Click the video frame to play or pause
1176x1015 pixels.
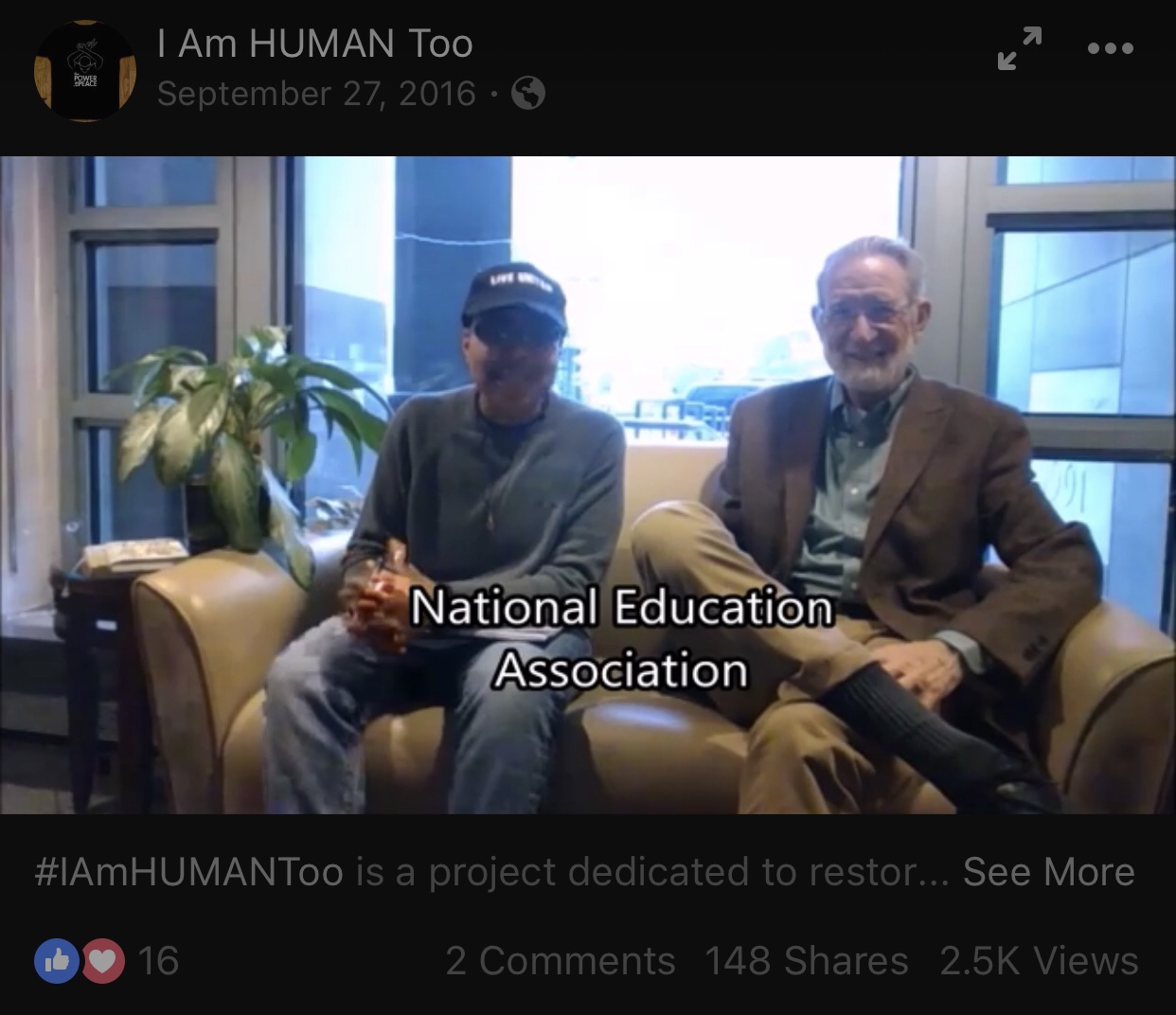[588, 485]
